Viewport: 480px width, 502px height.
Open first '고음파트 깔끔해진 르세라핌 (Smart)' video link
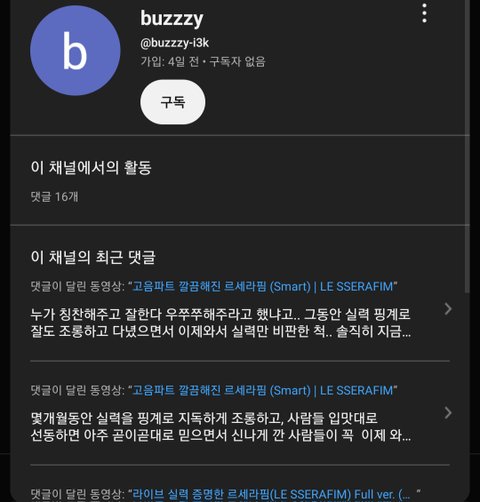click(x=263, y=286)
